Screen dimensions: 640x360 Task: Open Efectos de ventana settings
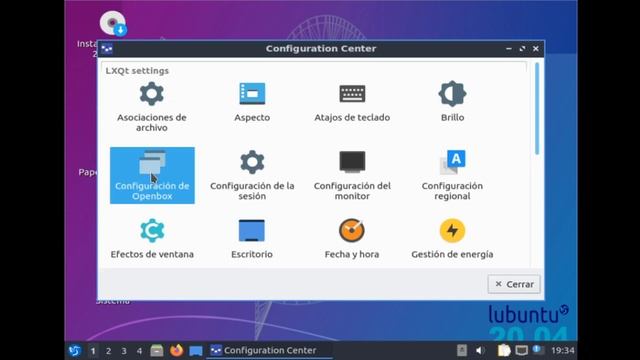pyautogui.click(x=152, y=239)
